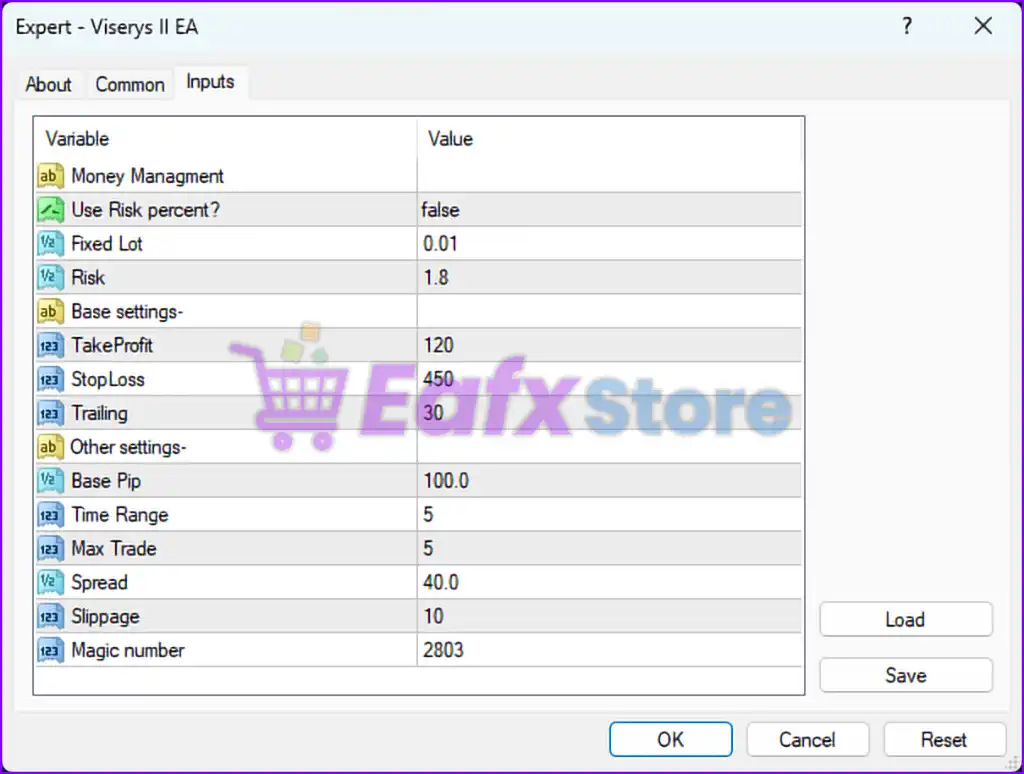Select the Other settings- label
This screenshot has width=1024, height=774.
[129, 447]
